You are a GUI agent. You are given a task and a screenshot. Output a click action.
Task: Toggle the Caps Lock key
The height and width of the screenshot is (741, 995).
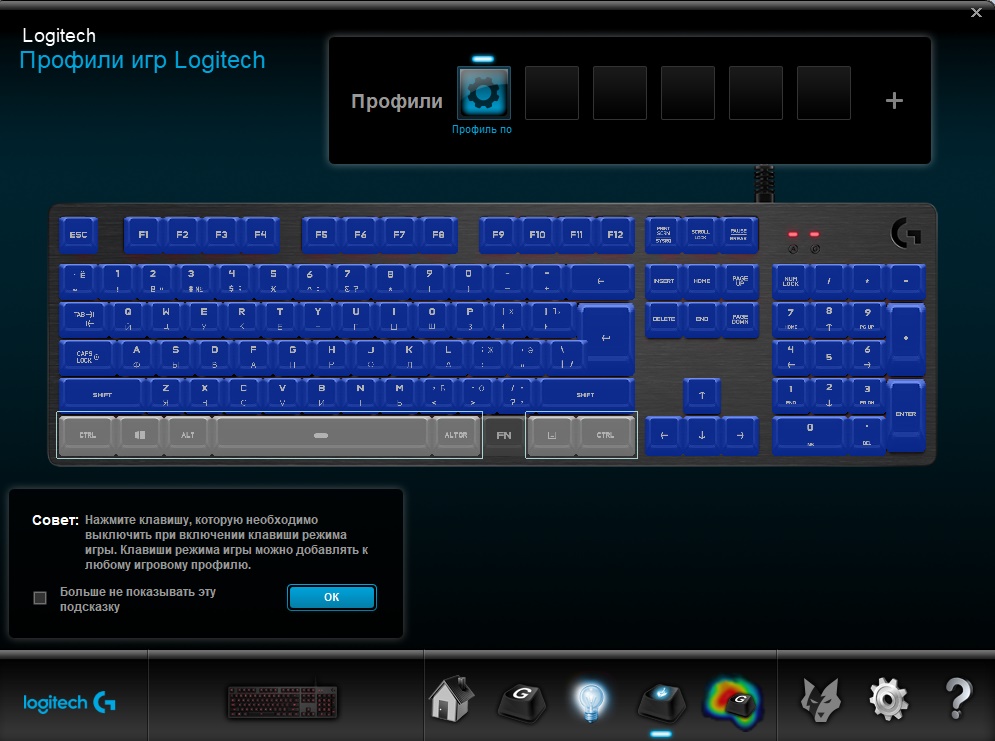pos(88,357)
